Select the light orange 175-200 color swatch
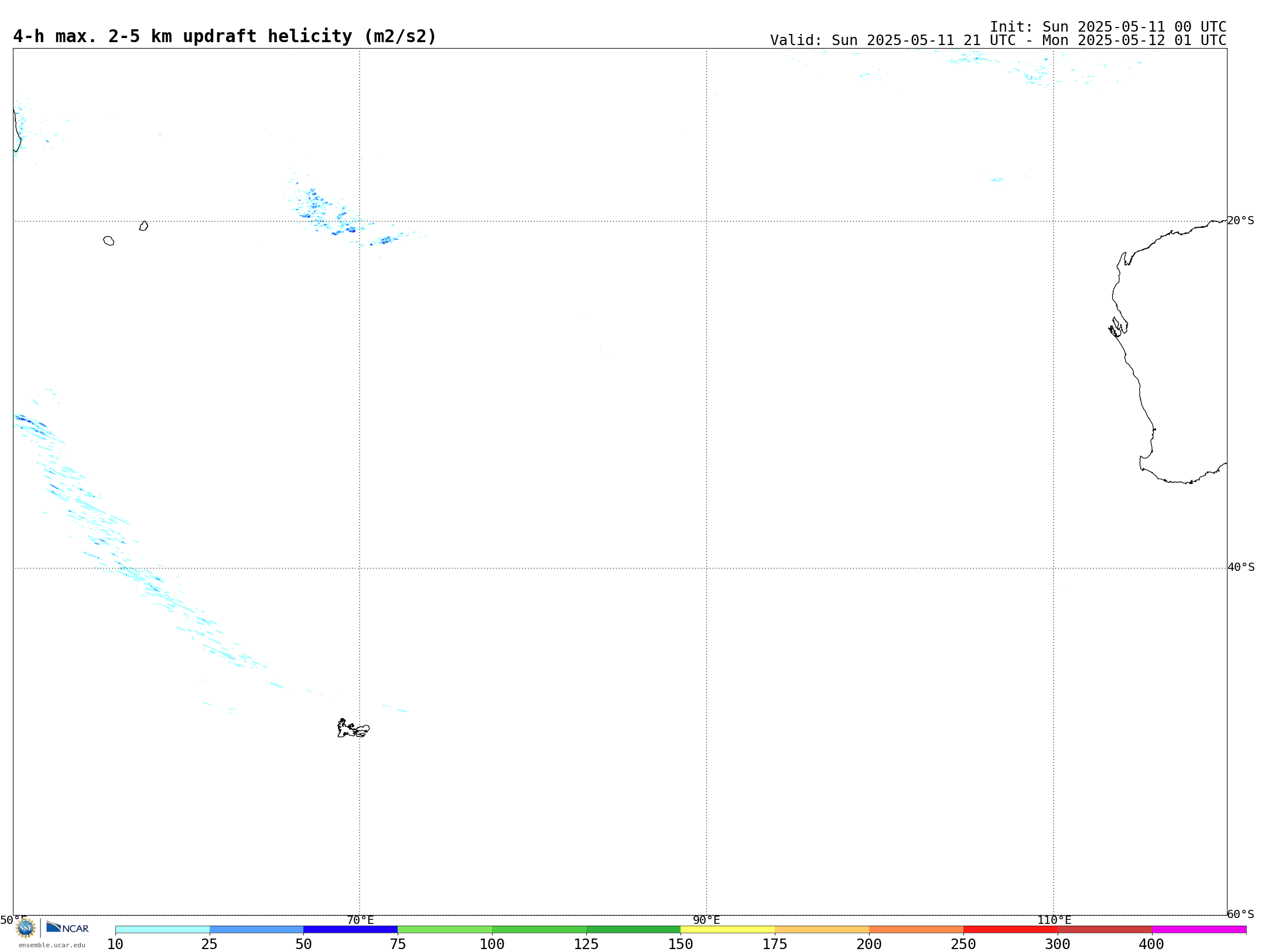This screenshot has width=1265, height=952. [x=822, y=929]
